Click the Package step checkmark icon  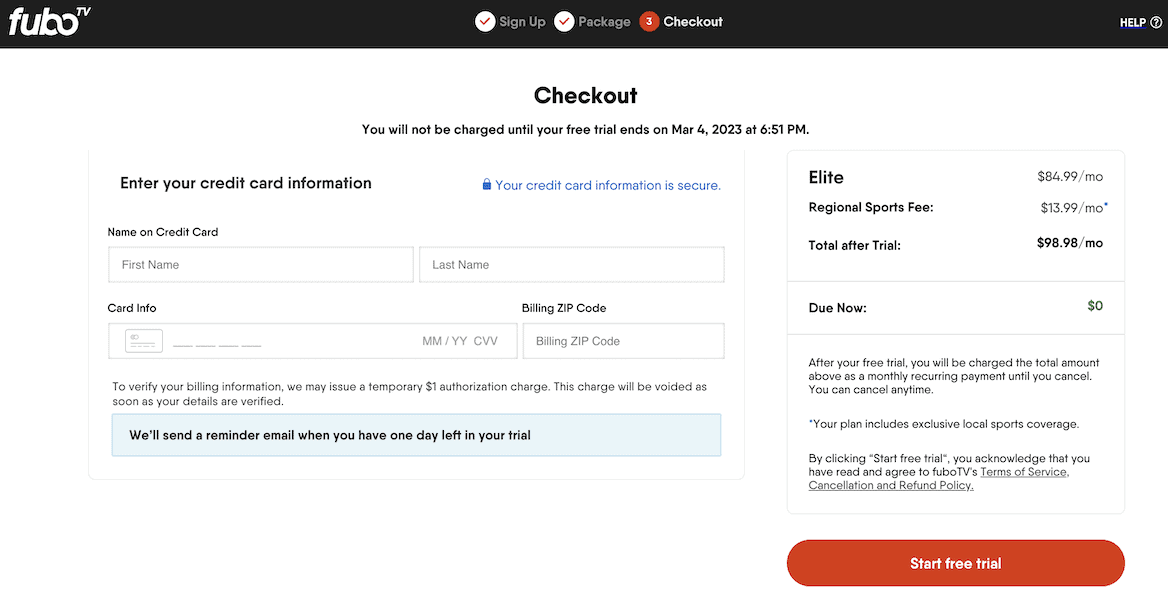(x=564, y=22)
